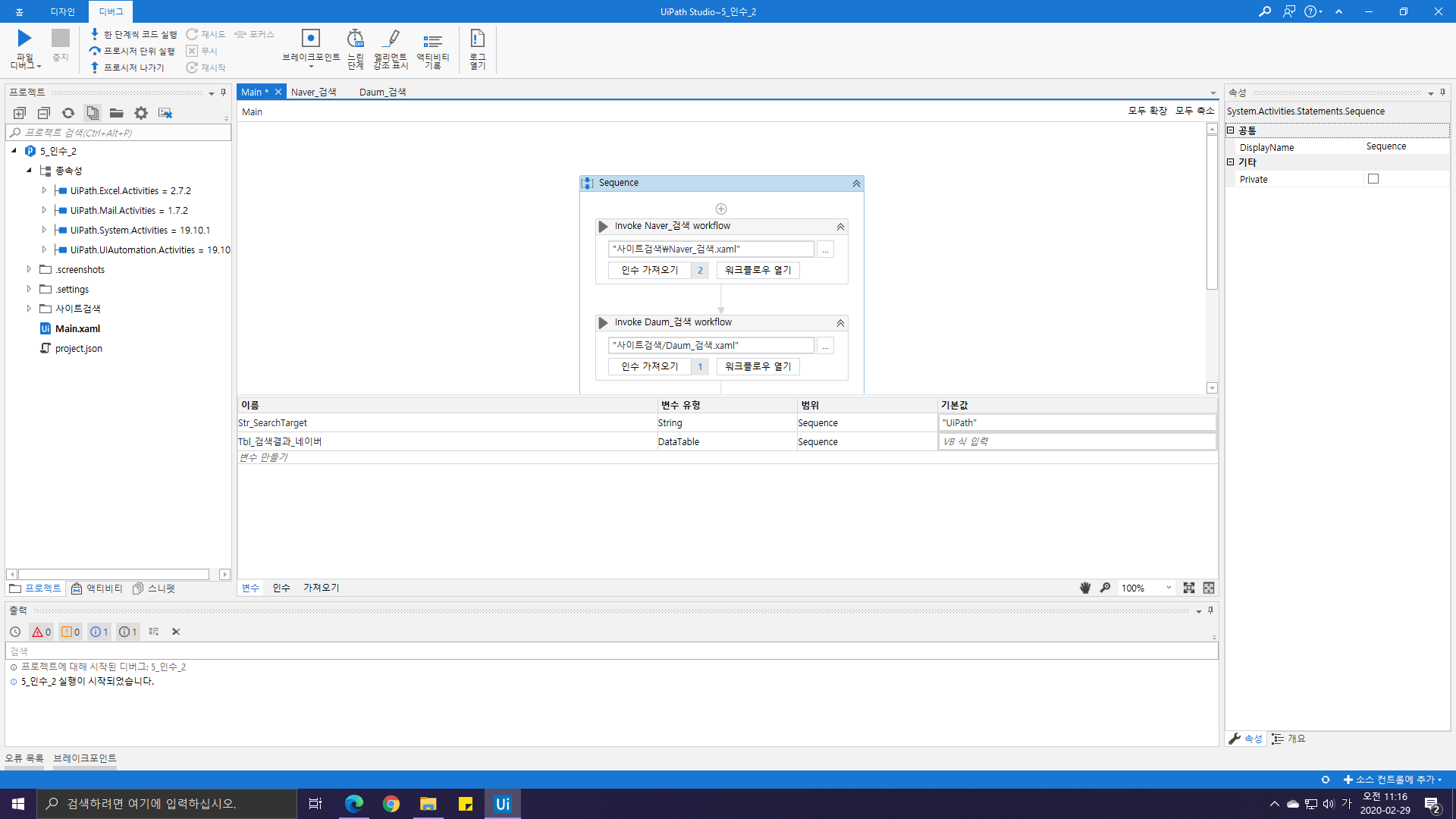Open the 인수 arguments tab
1456x819 pixels.
click(281, 588)
